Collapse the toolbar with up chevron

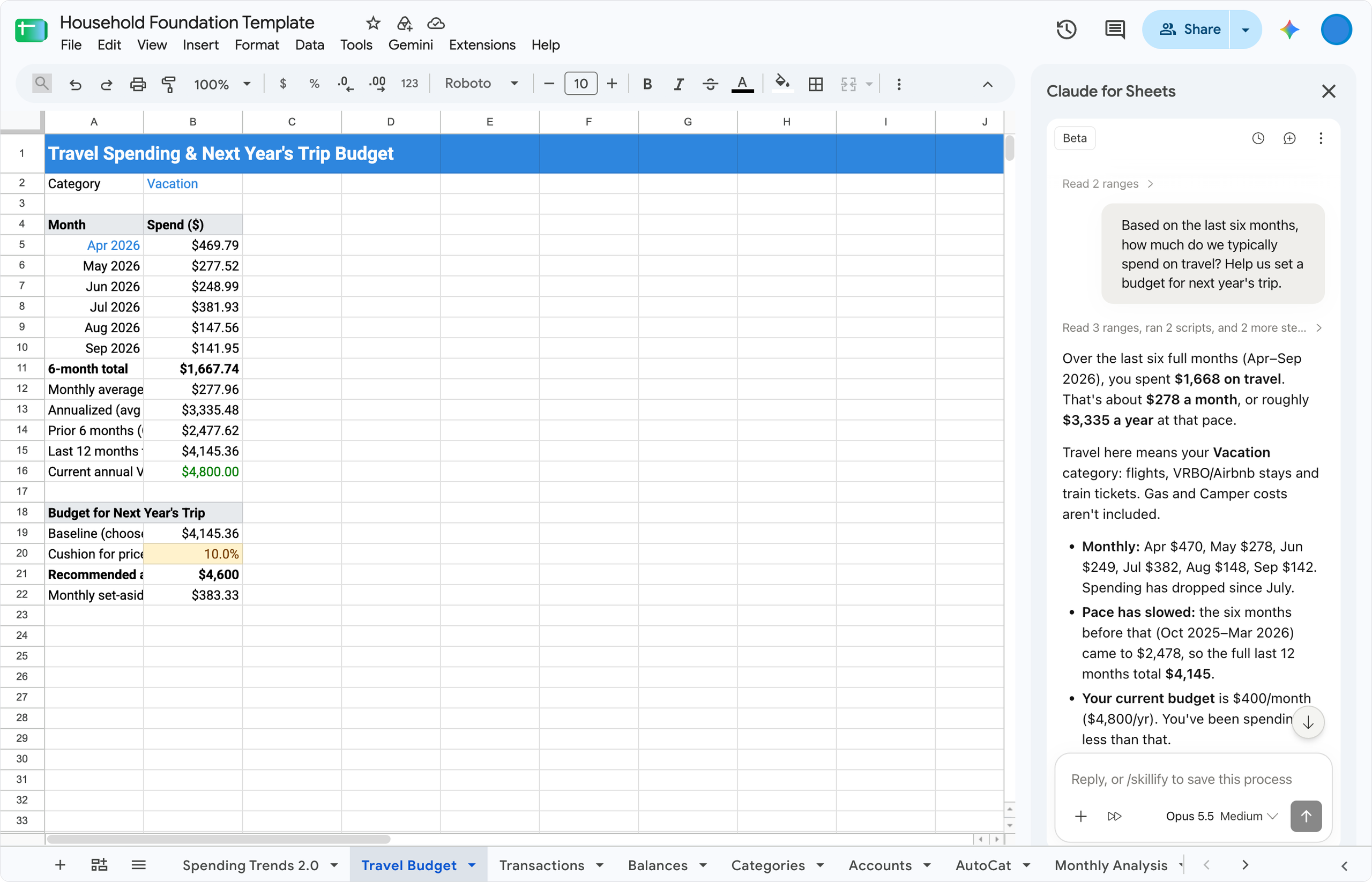[x=987, y=84]
